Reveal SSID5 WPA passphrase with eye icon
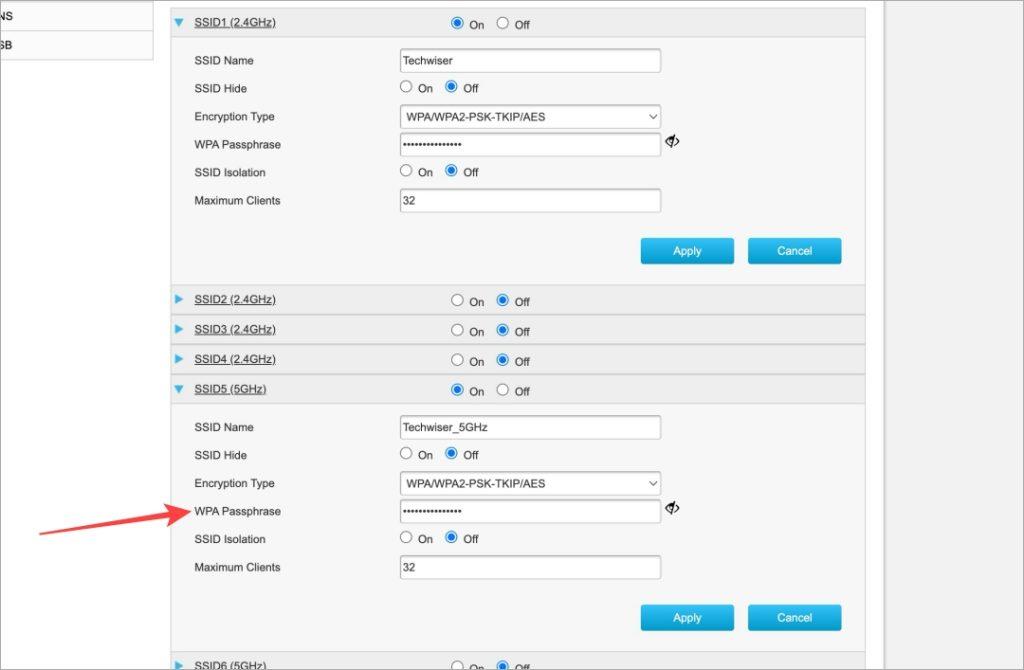Image resolution: width=1024 pixels, height=670 pixels. tap(672, 507)
